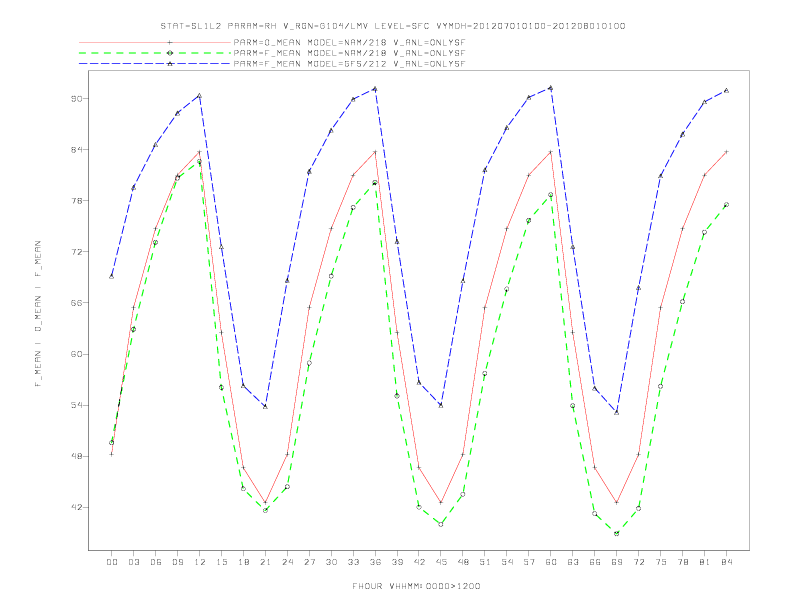Viewport: 792px width, 612px height.
Task: Click x-axis tick label 45
Action: point(441,562)
